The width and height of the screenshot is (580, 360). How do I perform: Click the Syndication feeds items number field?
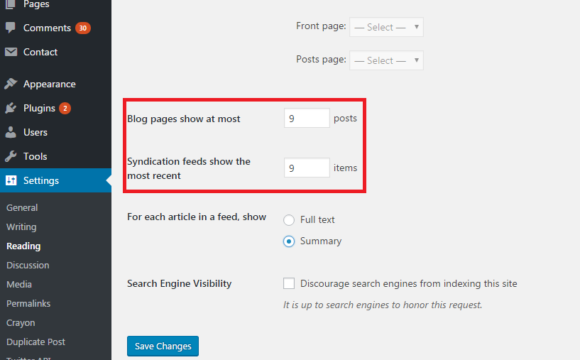point(307,168)
